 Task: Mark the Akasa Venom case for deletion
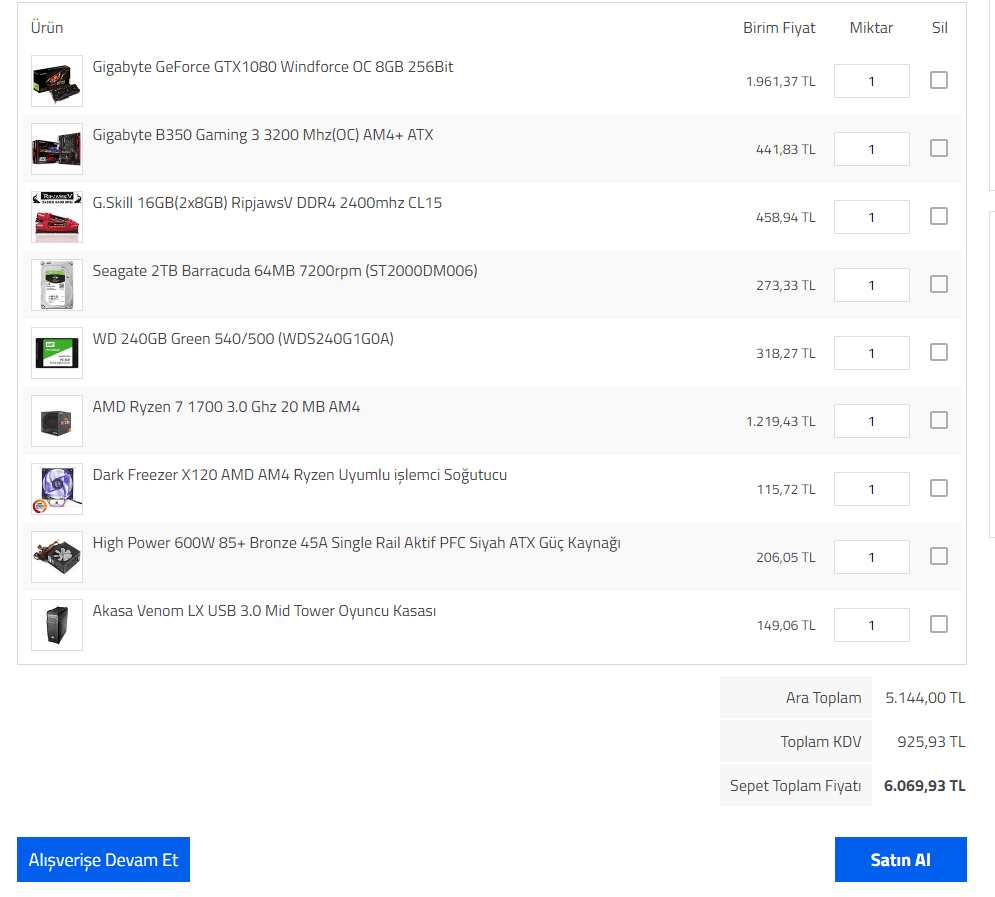tap(938, 624)
